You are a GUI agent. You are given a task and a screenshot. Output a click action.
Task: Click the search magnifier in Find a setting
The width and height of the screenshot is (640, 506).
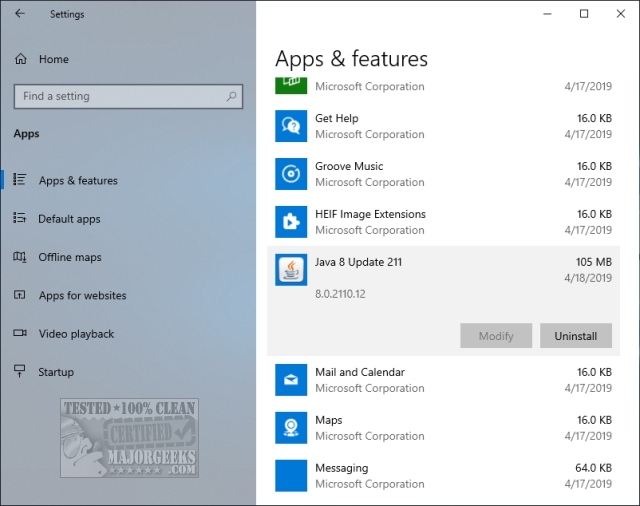[231, 96]
